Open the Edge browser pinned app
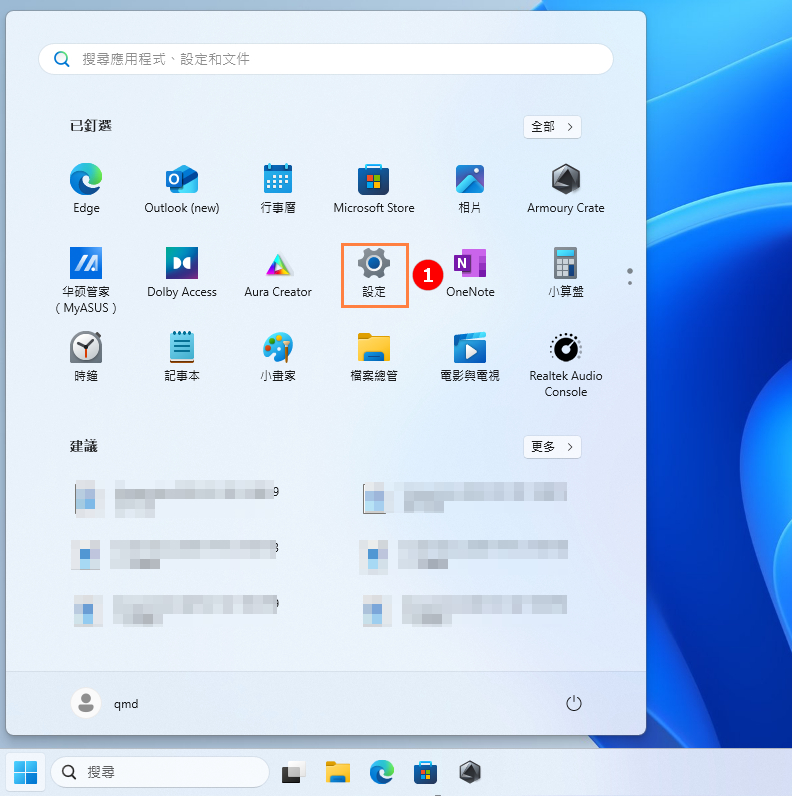Viewport: 792px width, 796px height. point(86,188)
